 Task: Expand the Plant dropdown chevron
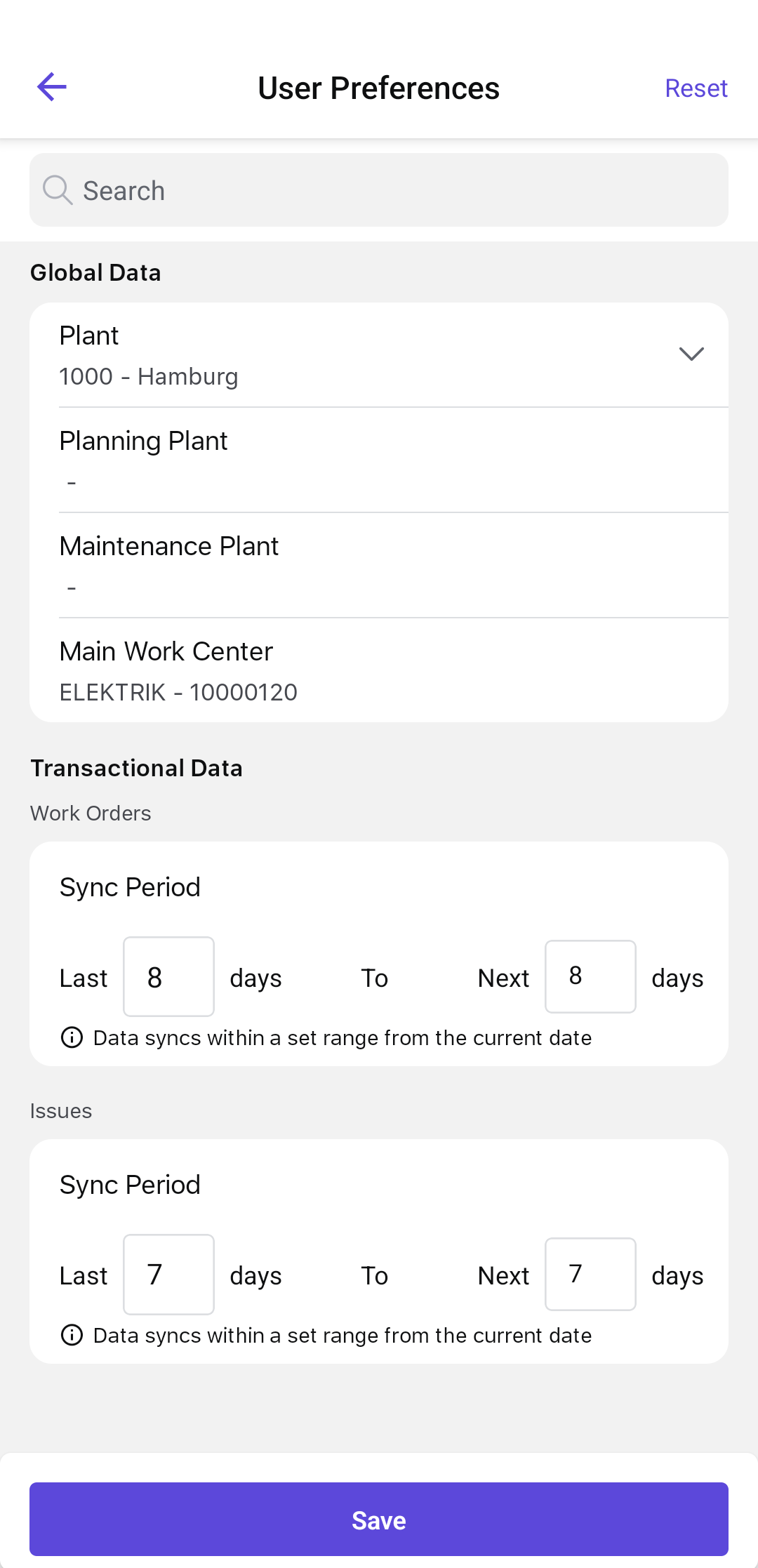tap(691, 354)
